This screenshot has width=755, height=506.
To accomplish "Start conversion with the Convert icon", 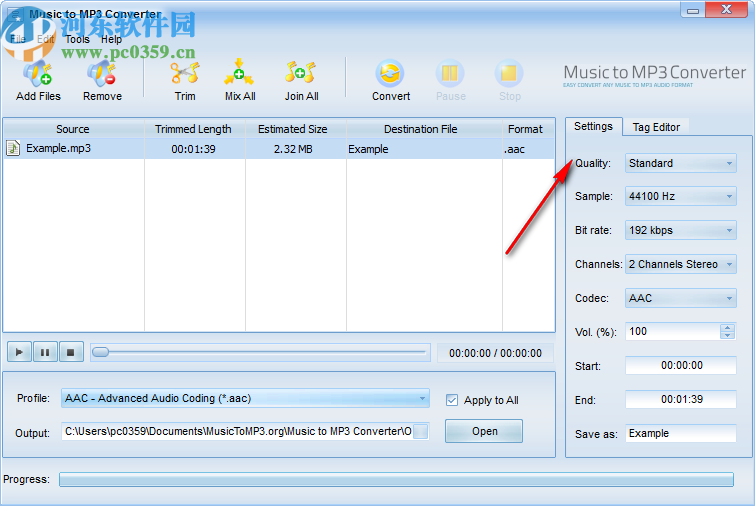I will [x=390, y=74].
